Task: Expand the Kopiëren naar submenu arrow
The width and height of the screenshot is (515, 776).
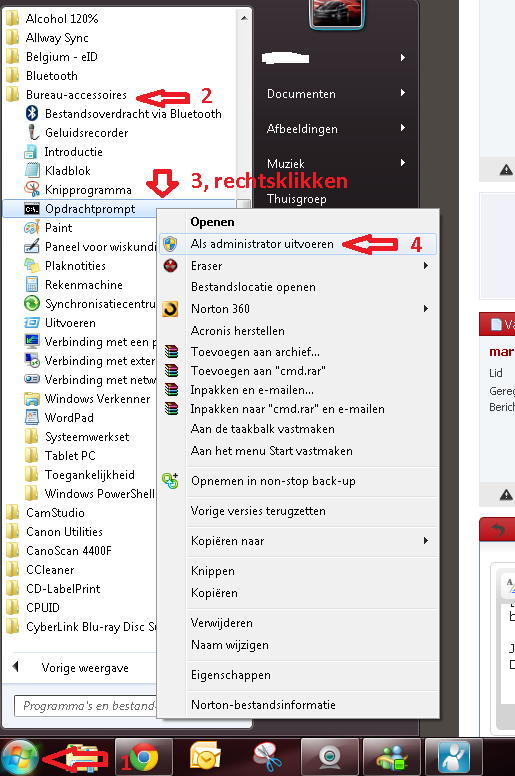Action: 425,541
